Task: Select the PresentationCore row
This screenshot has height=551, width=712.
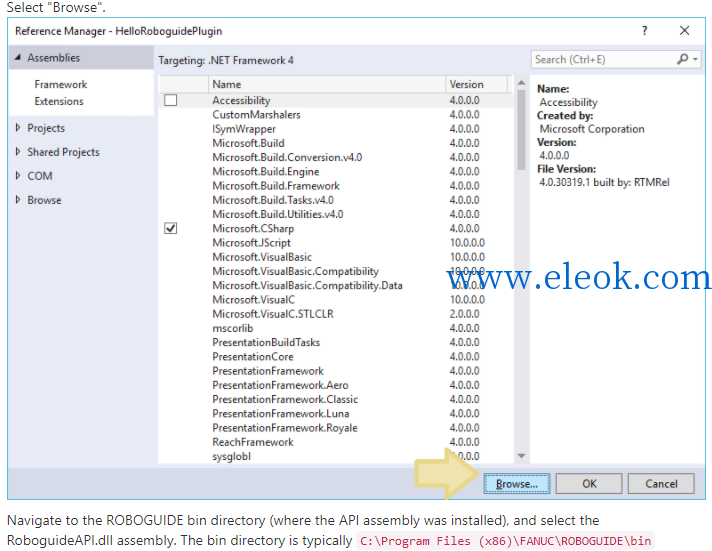Action: pyautogui.click(x=336, y=357)
